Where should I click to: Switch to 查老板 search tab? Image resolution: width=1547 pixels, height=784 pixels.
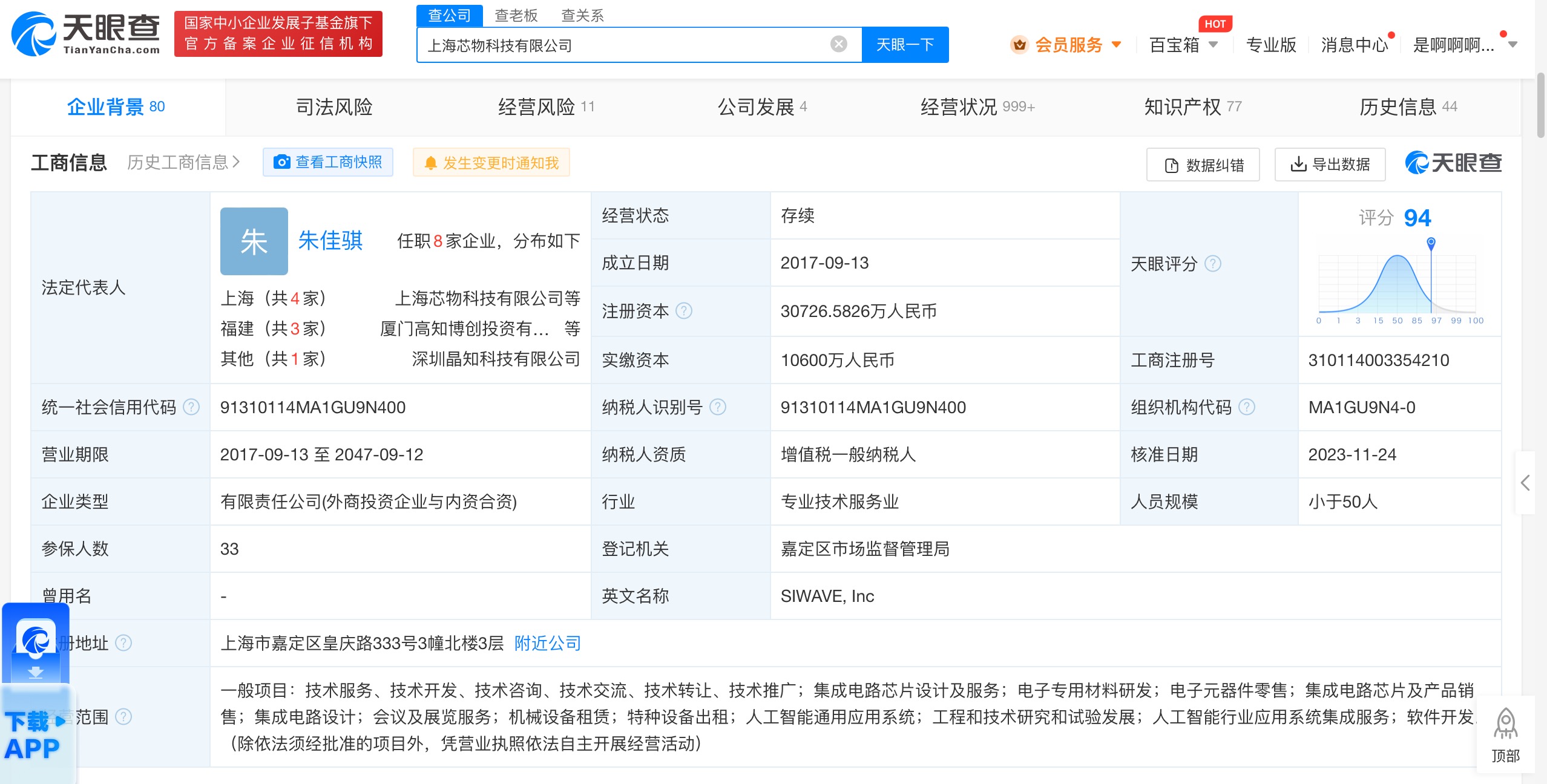tap(516, 15)
